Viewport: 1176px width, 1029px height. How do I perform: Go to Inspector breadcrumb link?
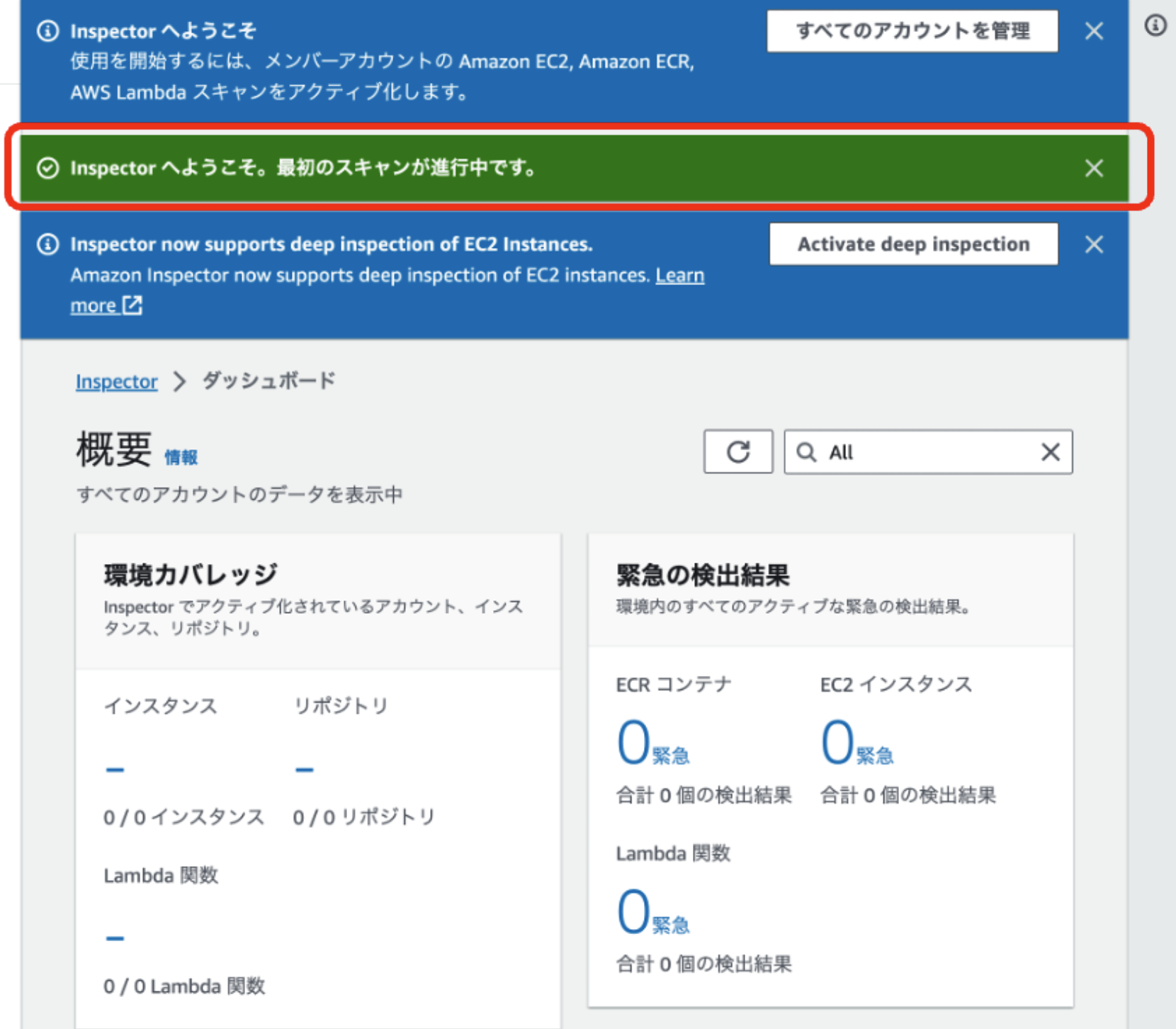point(117,381)
